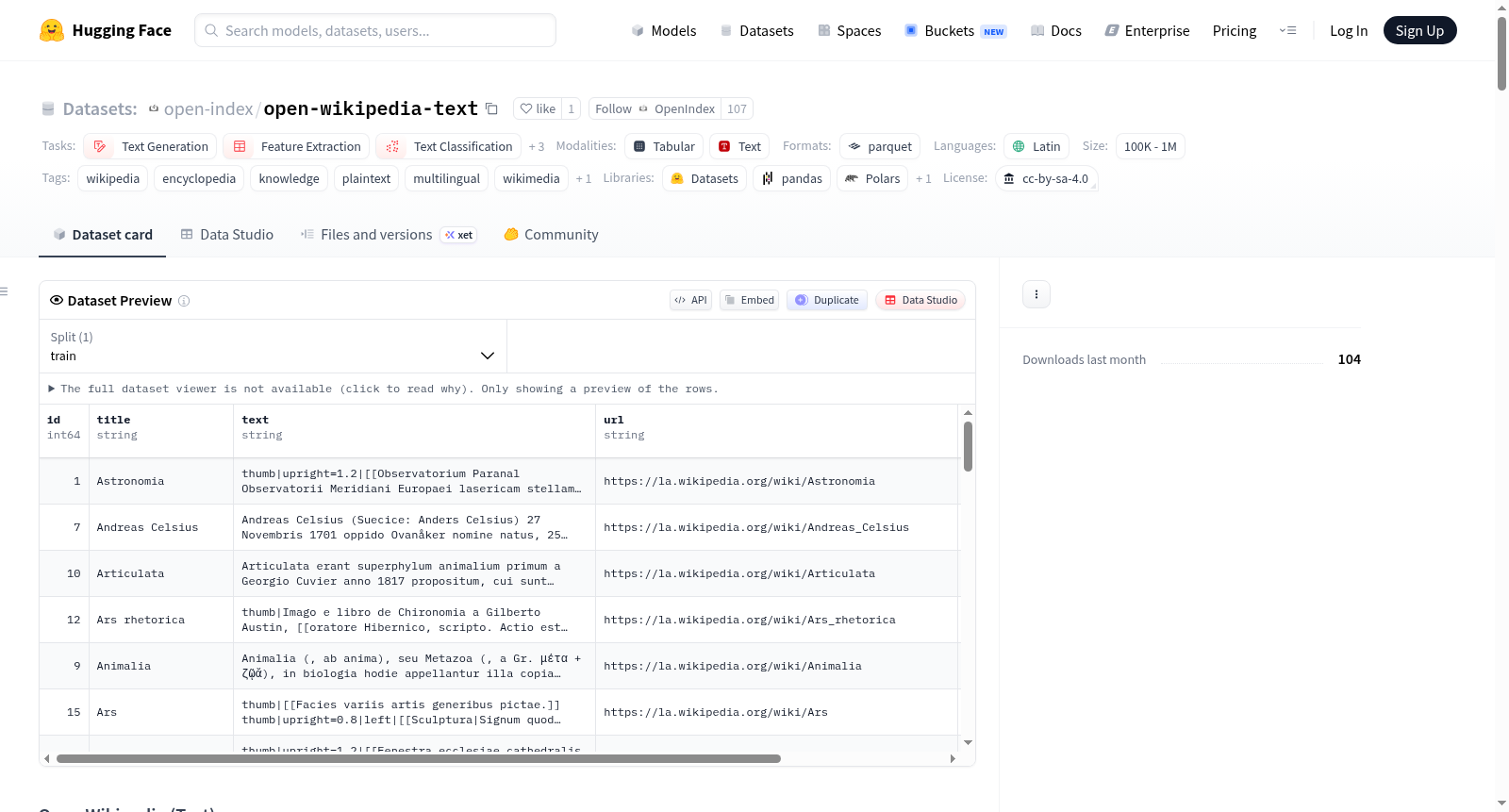Click the cc-by-sa-4.0 license tag
The image size is (1509, 812).
tap(1046, 178)
